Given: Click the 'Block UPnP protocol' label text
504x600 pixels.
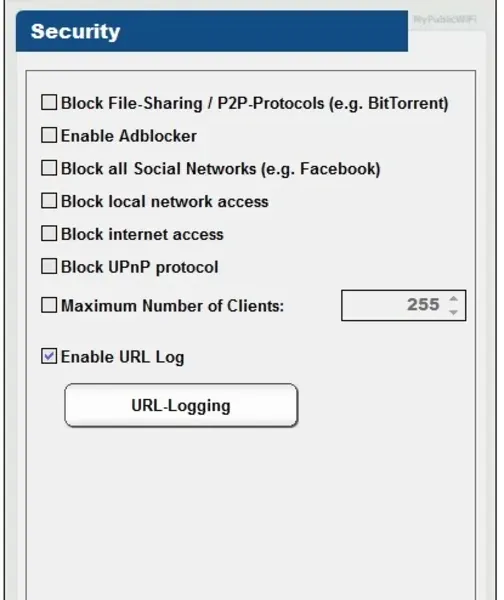Looking at the screenshot, I should pyautogui.click(x=140, y=267).
